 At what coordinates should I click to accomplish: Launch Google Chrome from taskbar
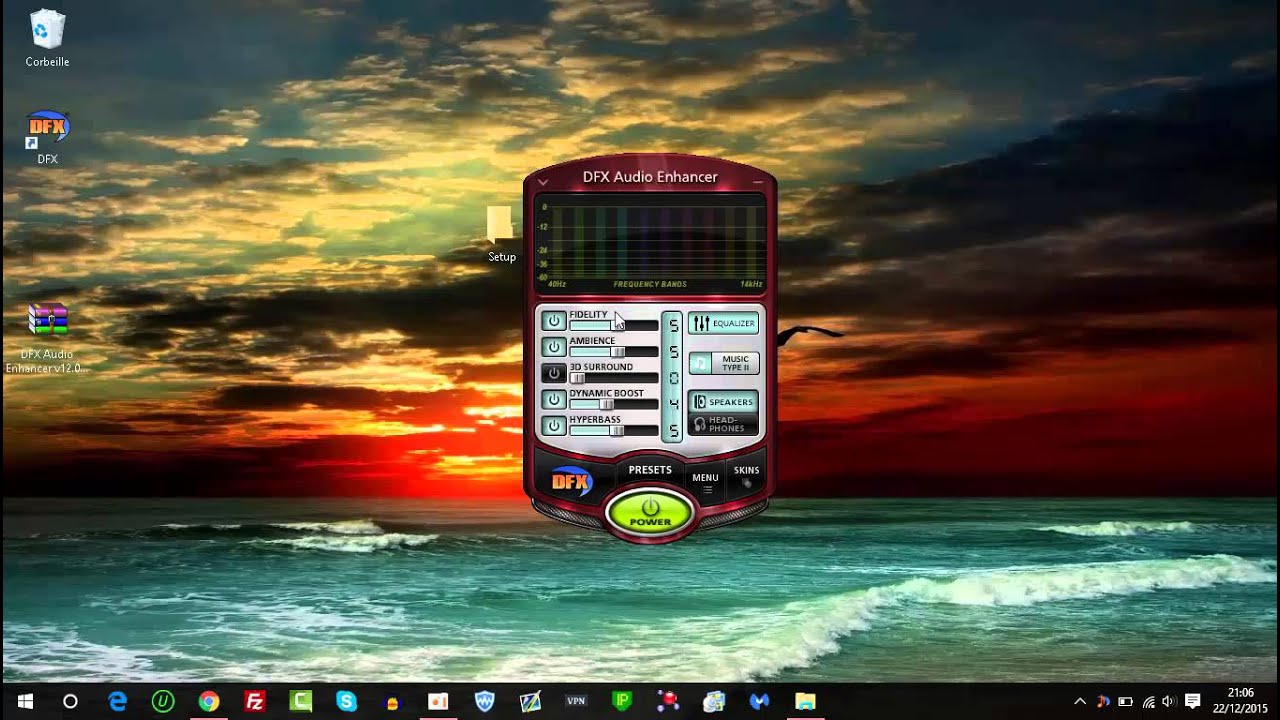click(209, 702)
